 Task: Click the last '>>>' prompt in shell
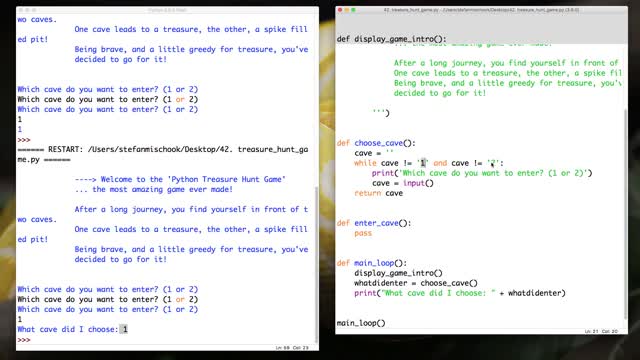click(24, 340)
